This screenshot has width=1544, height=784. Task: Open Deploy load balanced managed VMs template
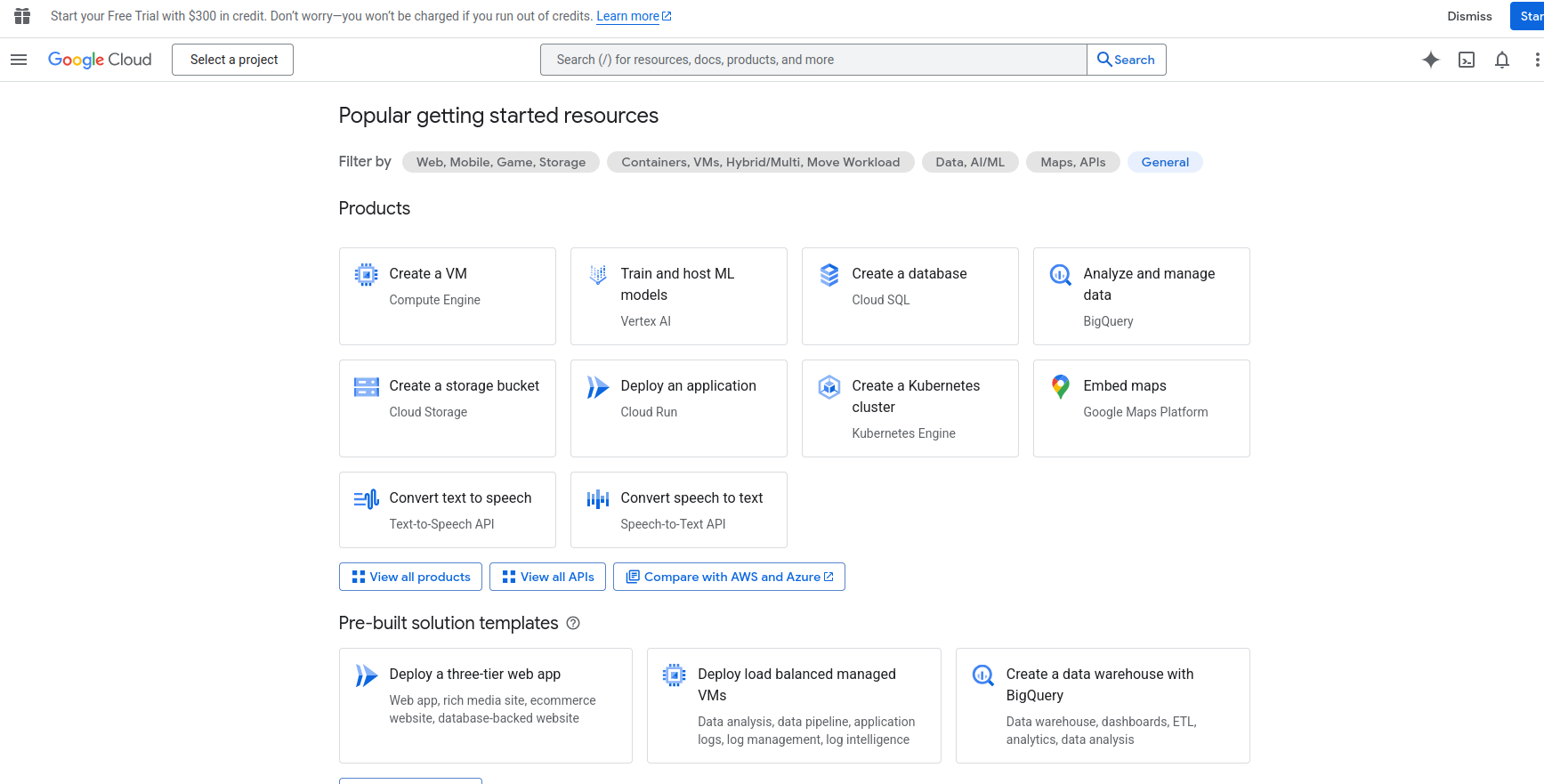[794, 706]
